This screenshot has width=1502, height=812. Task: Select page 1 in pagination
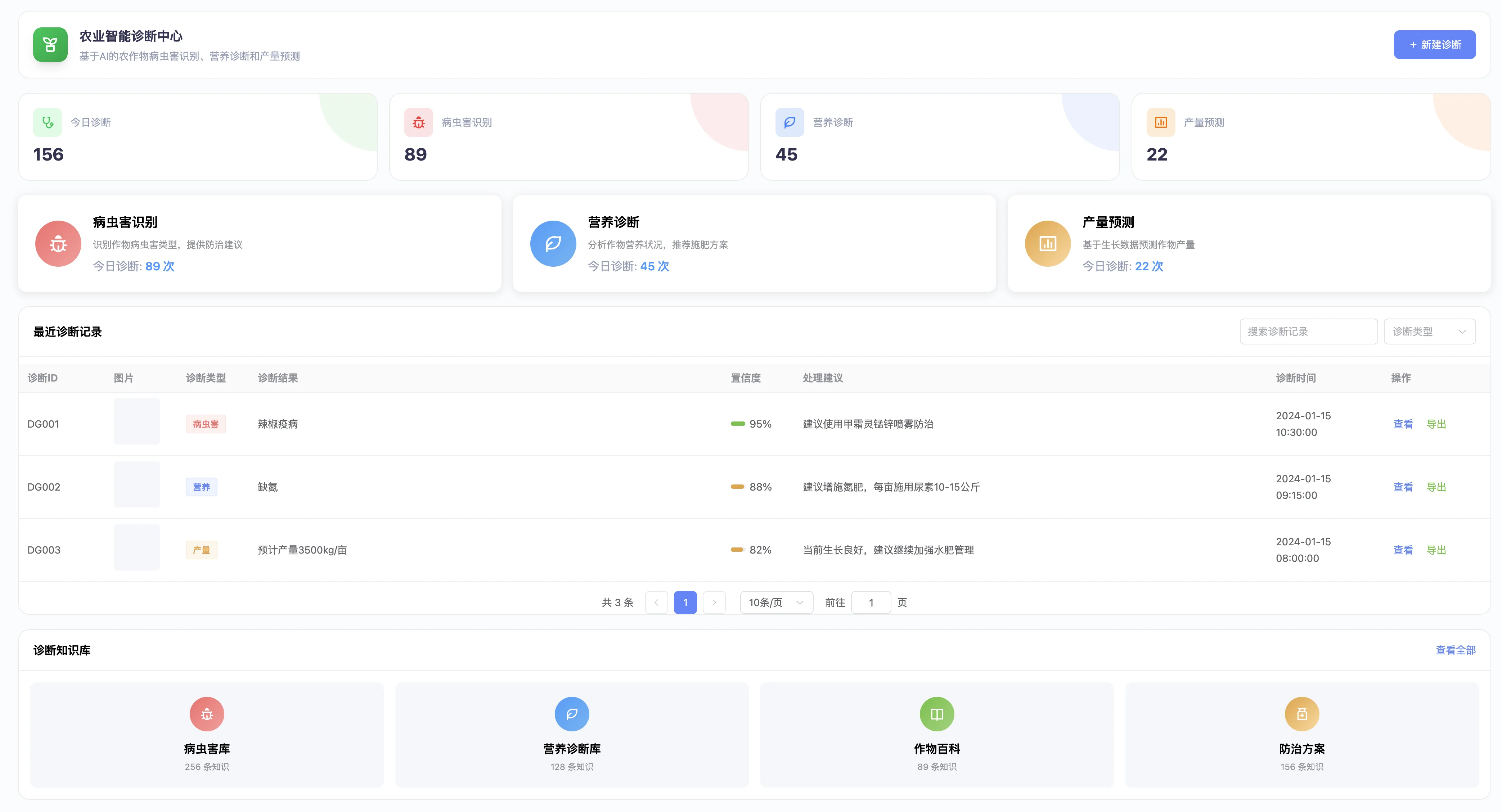pos(685,602)
